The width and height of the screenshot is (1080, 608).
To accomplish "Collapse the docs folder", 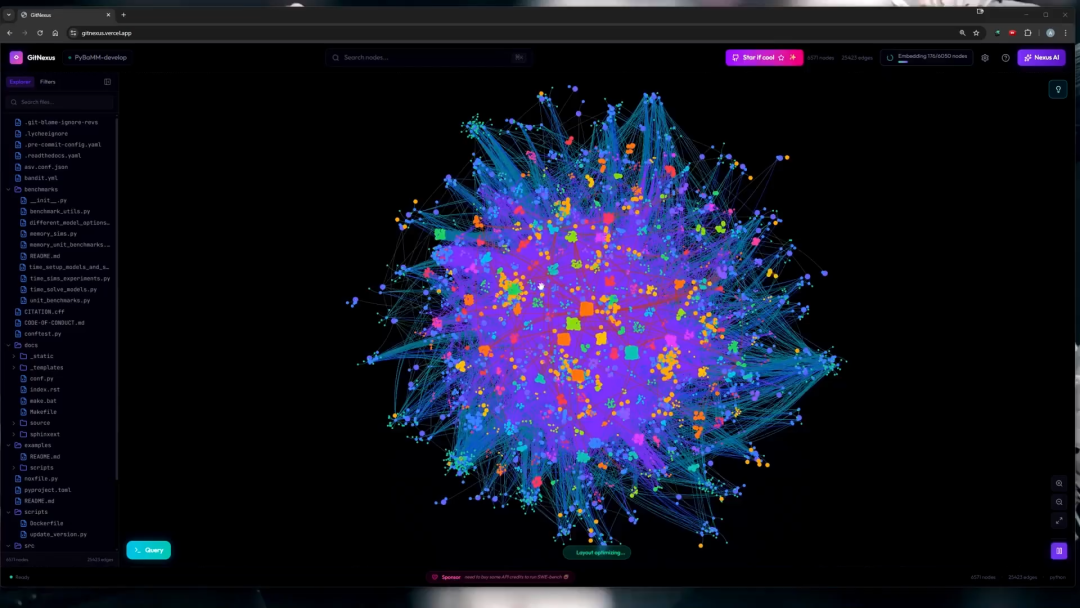I will (8, 345).
